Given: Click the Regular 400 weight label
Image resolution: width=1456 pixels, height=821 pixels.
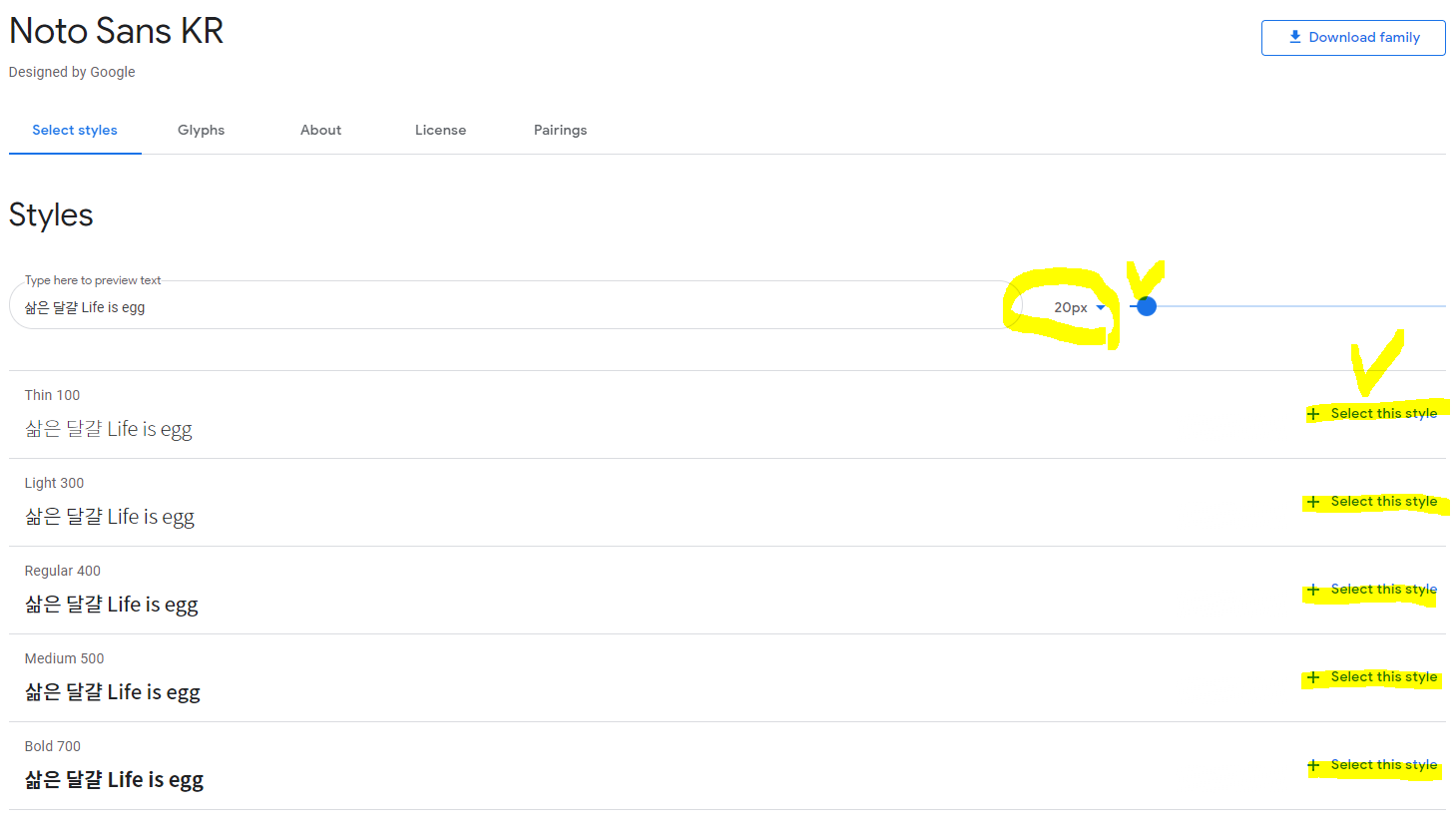Looking at the screenshot, I should (62, 571).
